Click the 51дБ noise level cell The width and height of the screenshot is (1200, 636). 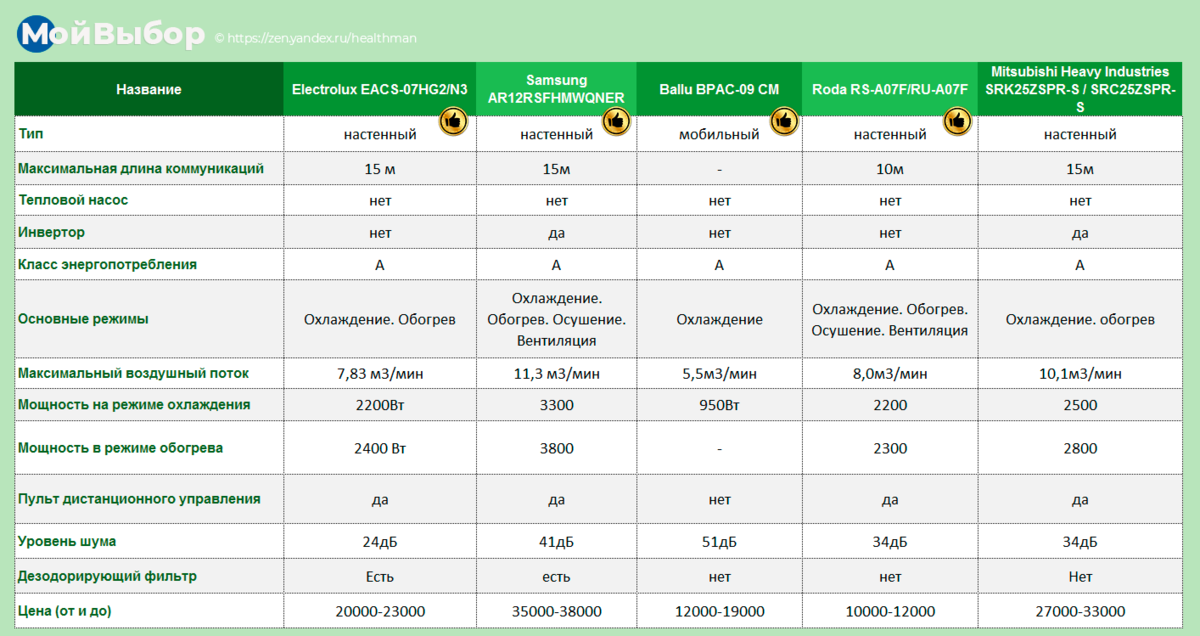(719, 541)
